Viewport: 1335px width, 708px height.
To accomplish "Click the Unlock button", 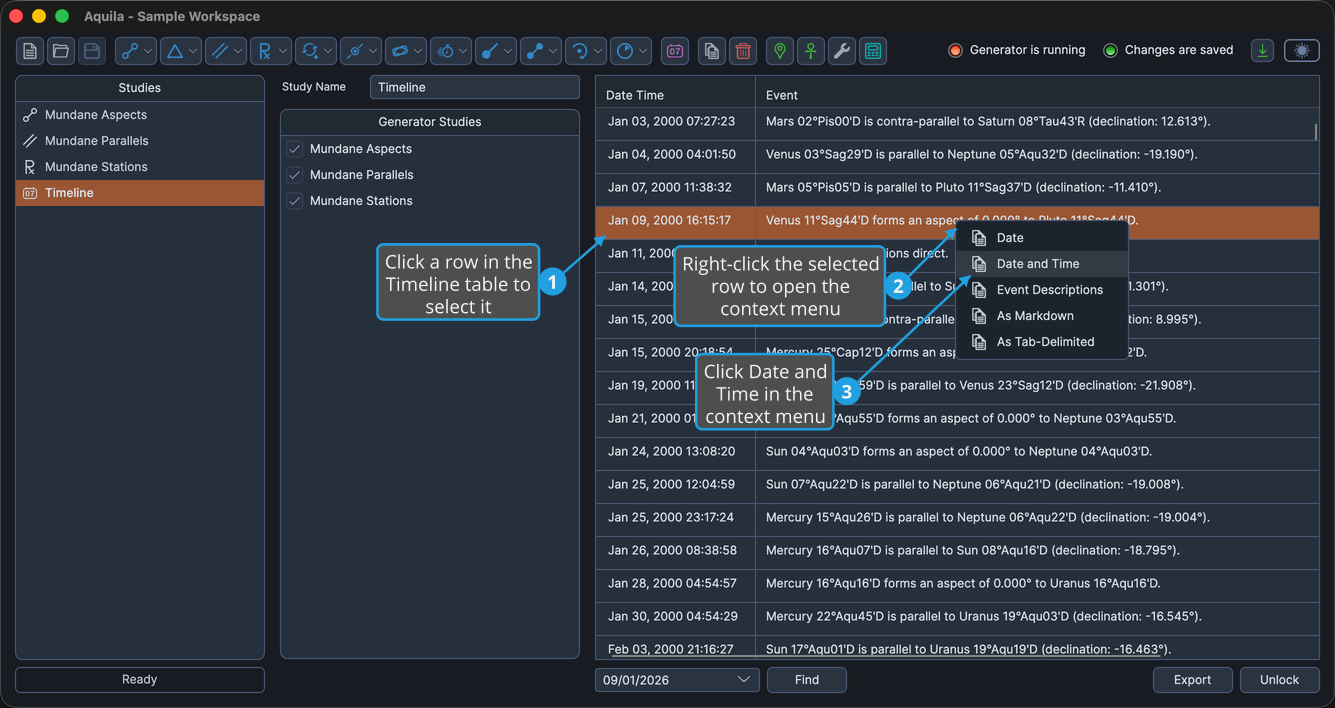I will [x=1279, y=680].
